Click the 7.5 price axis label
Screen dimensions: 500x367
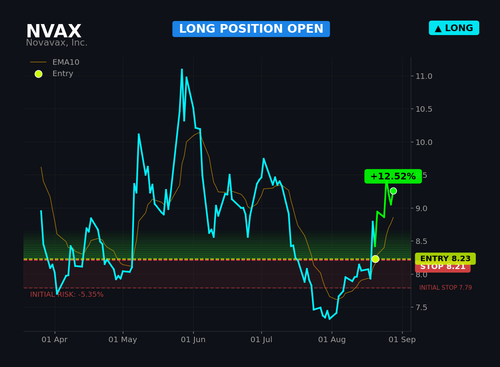click(421, 307)
